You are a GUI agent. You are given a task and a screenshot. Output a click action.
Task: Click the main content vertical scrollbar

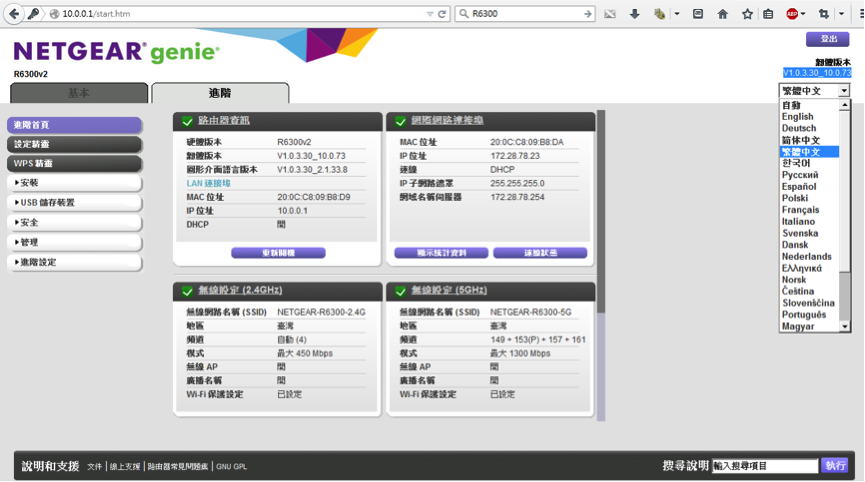[x=601, y=265]
